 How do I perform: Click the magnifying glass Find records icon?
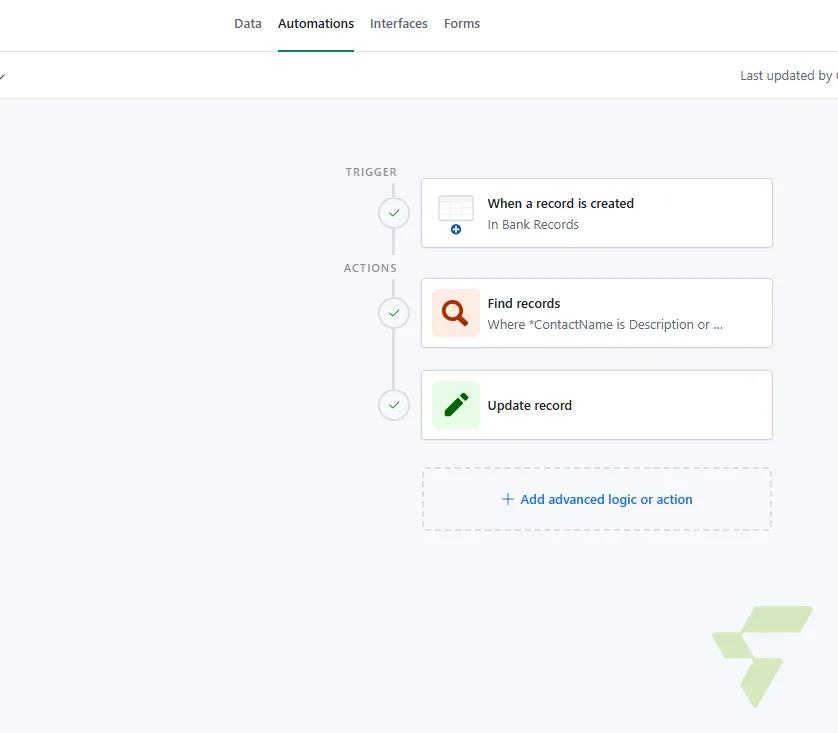coord(456,313)
